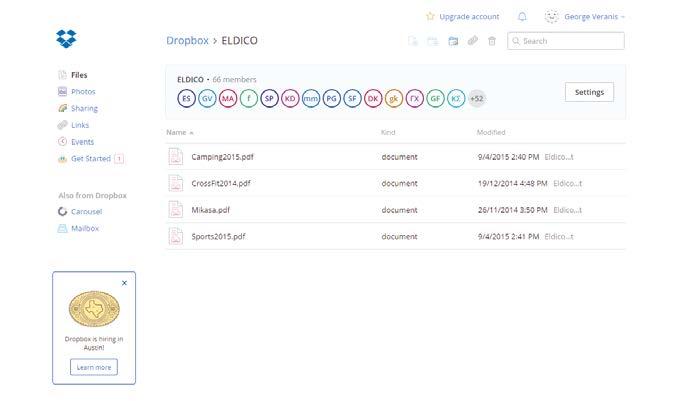Select member avatar GV
The height and width of the screenshot is (401, 685).
click(x=207, y=98)
